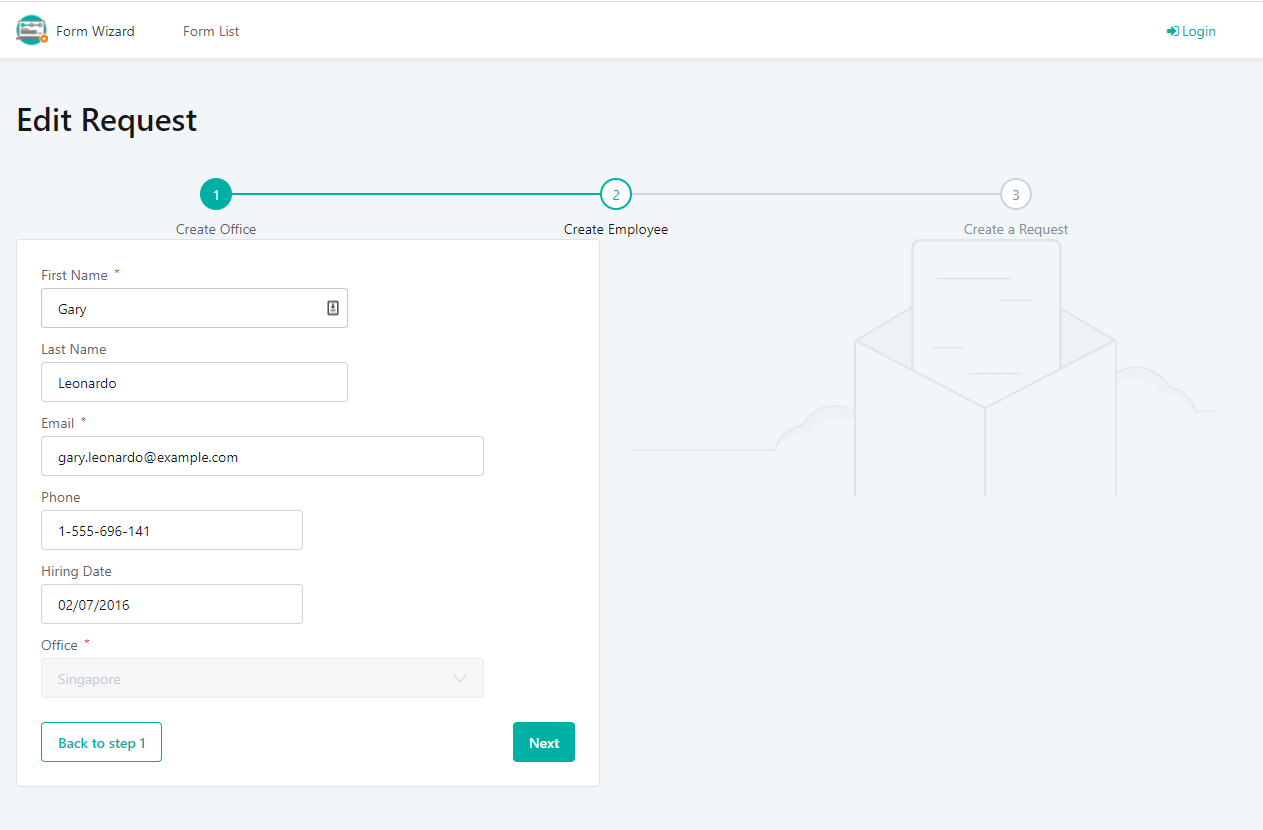Click the Phone input showing 1-555-696-141
1263x830 pixels.
(171, 530)
